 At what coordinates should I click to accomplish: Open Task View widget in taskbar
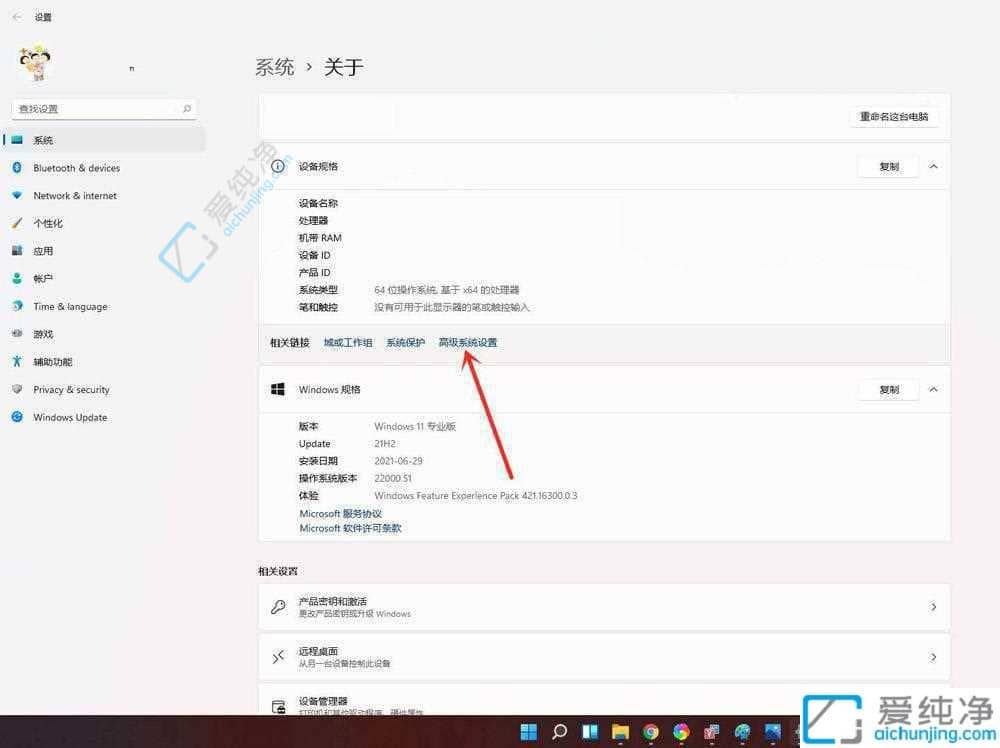click(590, 732)
